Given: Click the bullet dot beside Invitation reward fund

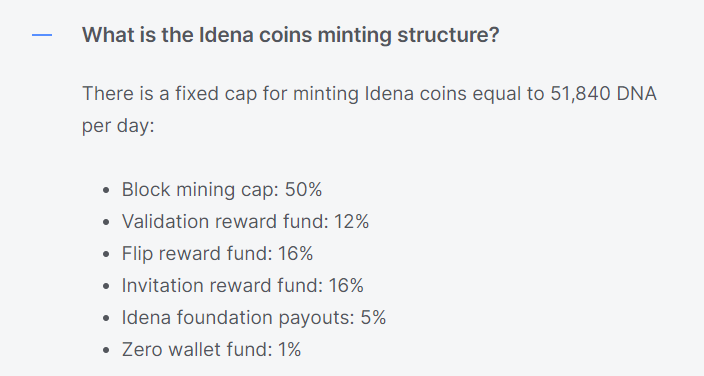Looking at the screenshot, I should click(x=106, y=287).
